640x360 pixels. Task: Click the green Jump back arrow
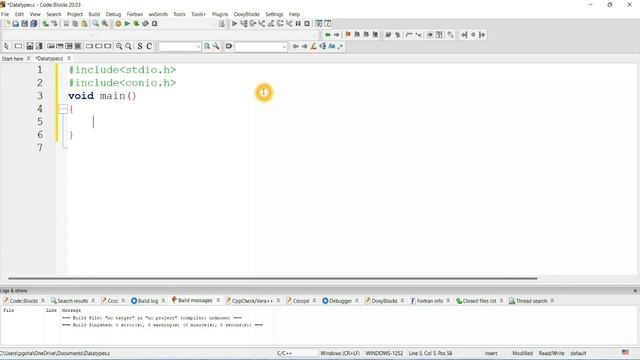pos(327,35)
